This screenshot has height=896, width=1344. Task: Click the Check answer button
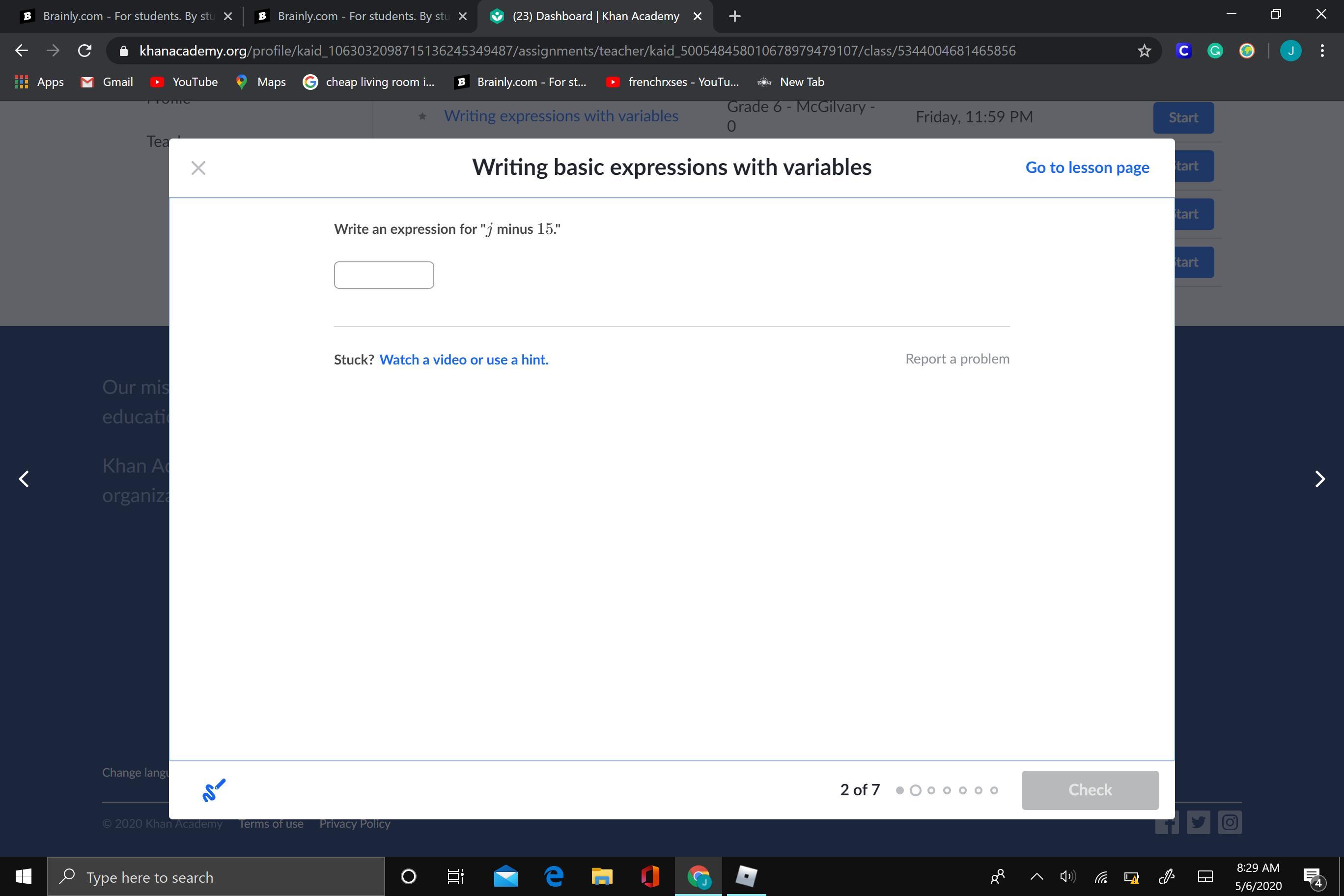tap(1090, 790)
